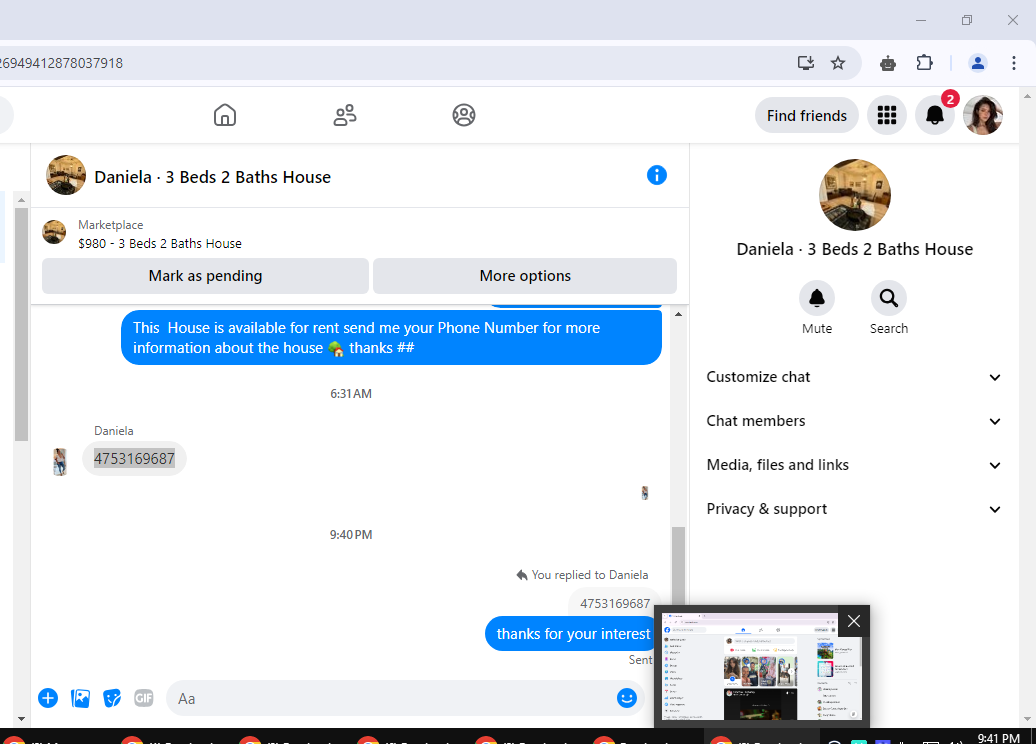
Task: Mute this conversation with bell icon
Action: point(817,298)
